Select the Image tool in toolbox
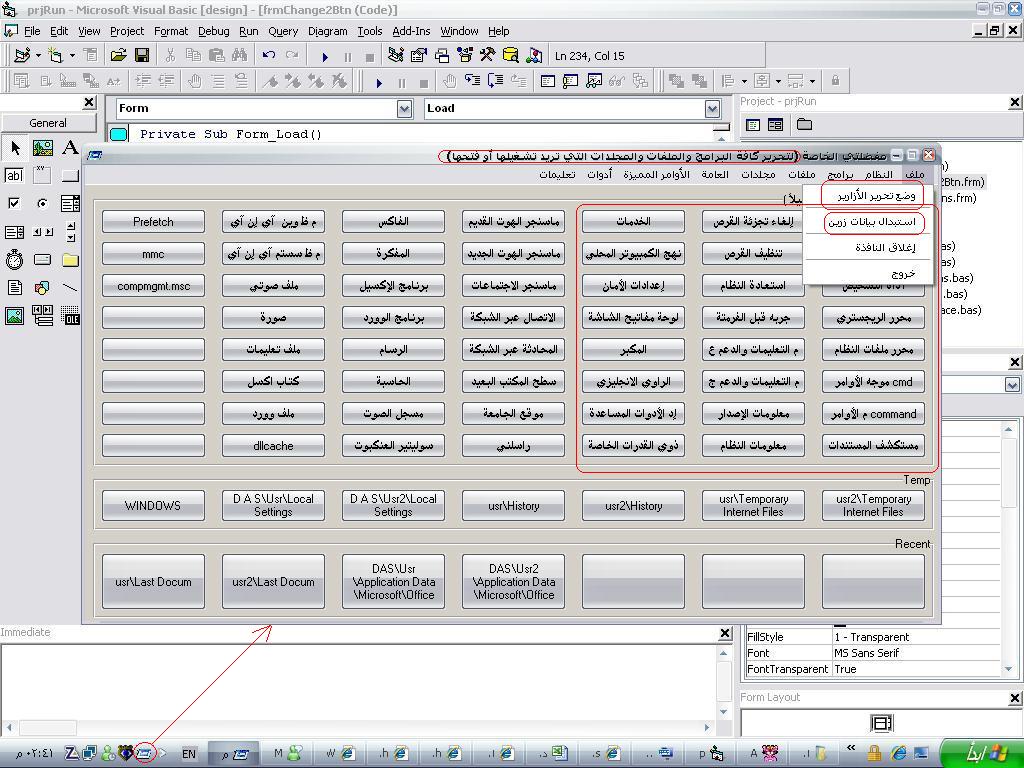Viewport: 1024px width, 768px height. tap(14, 316)
